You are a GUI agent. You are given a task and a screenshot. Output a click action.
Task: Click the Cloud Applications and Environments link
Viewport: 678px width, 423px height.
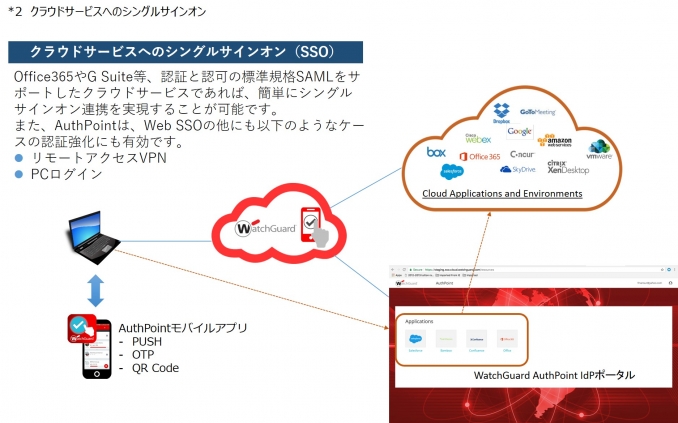(502, 194)
